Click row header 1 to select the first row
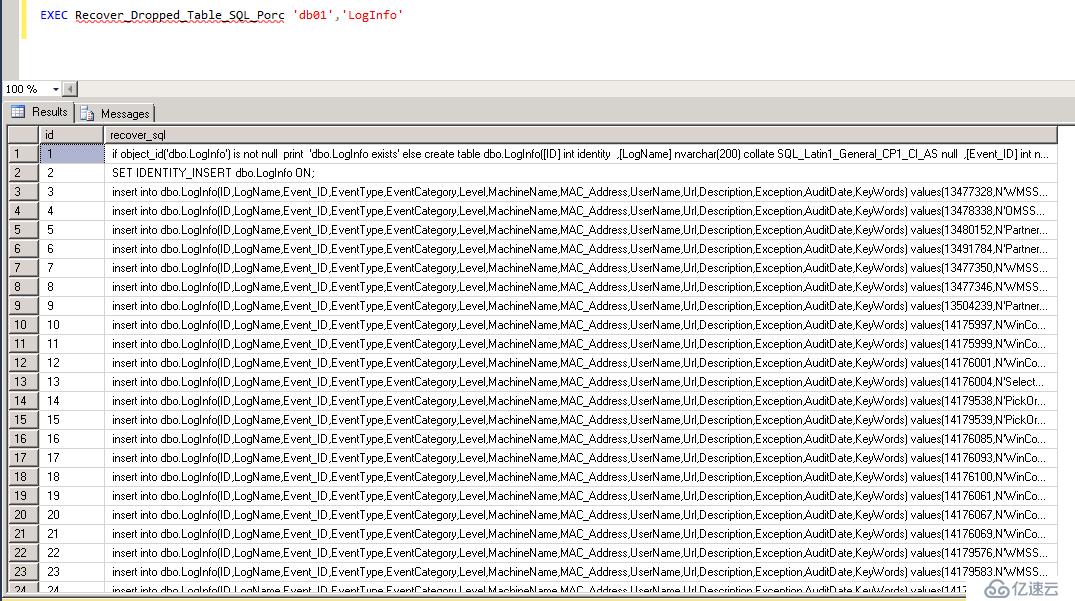 pos(20,152)
